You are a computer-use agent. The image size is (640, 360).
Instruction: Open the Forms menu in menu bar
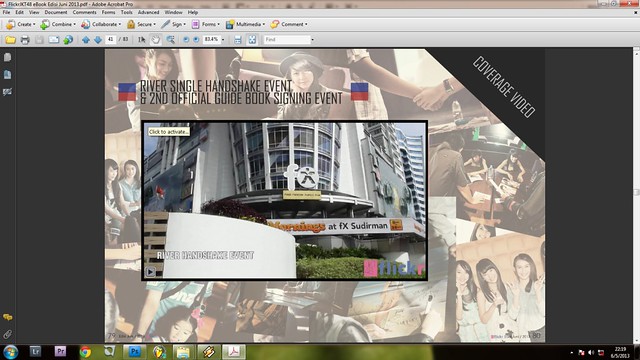(x=109, y=12)
